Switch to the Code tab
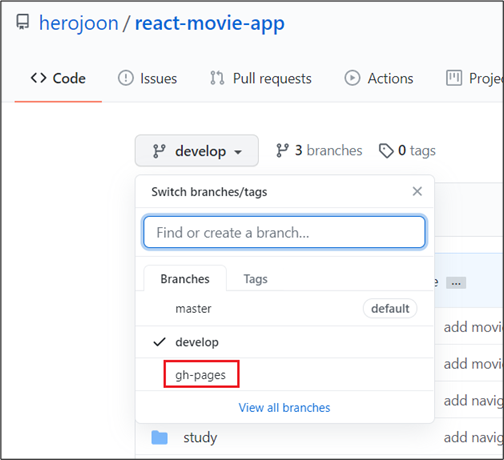Viewport: 504px width, 460px height. pos(58,79)
